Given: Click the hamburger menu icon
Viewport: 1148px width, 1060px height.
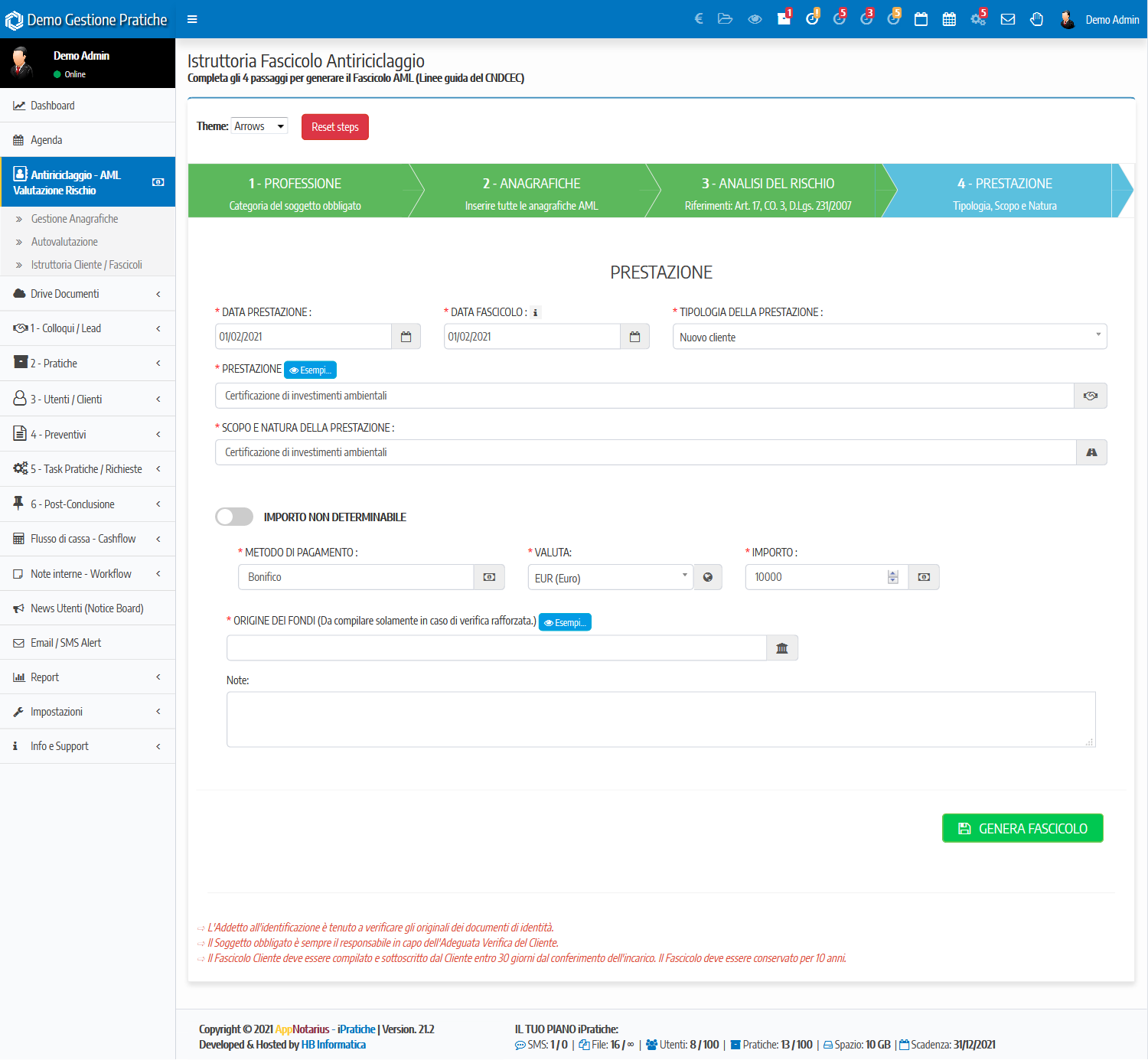Looking at the screenshot, I should [x=192, y=19].
